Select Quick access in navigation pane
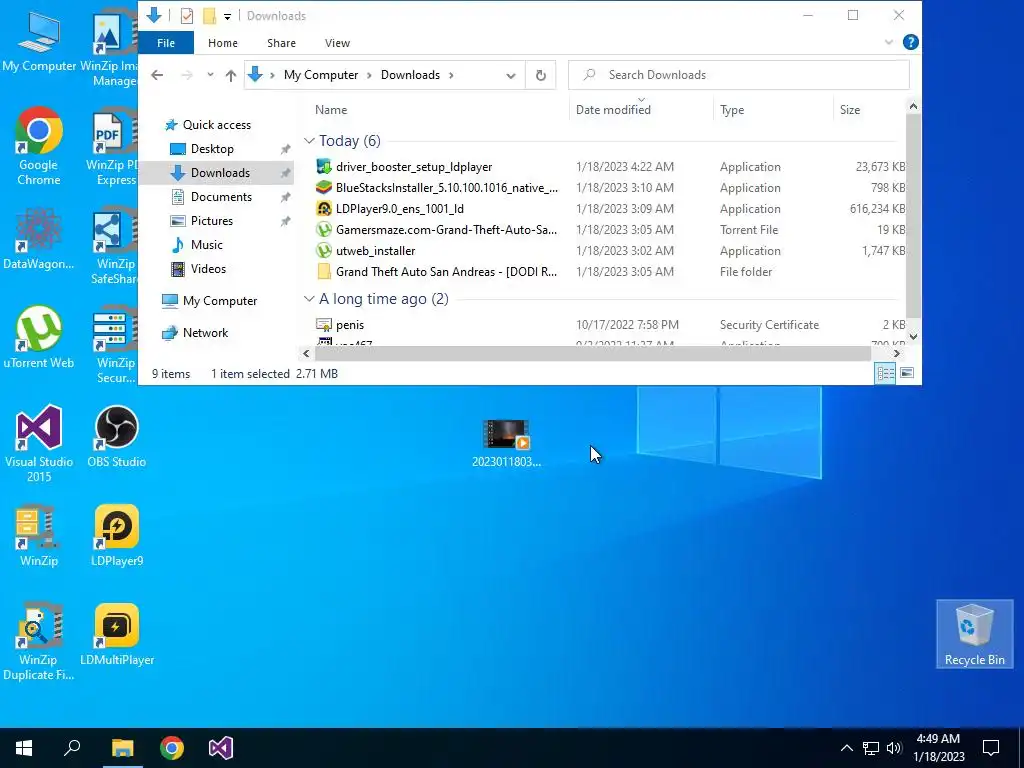 217,125
